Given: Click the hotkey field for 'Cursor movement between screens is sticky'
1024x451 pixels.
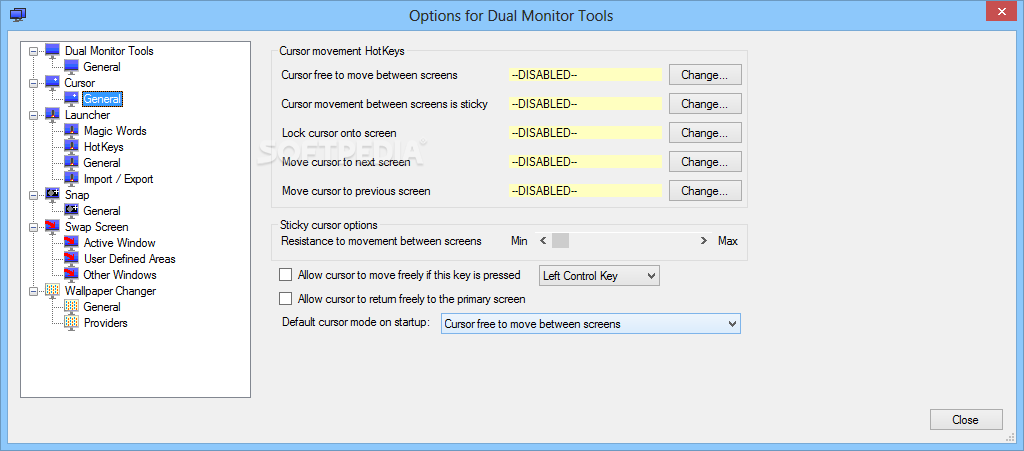Looking at the screenshot, I should [585, 104].
